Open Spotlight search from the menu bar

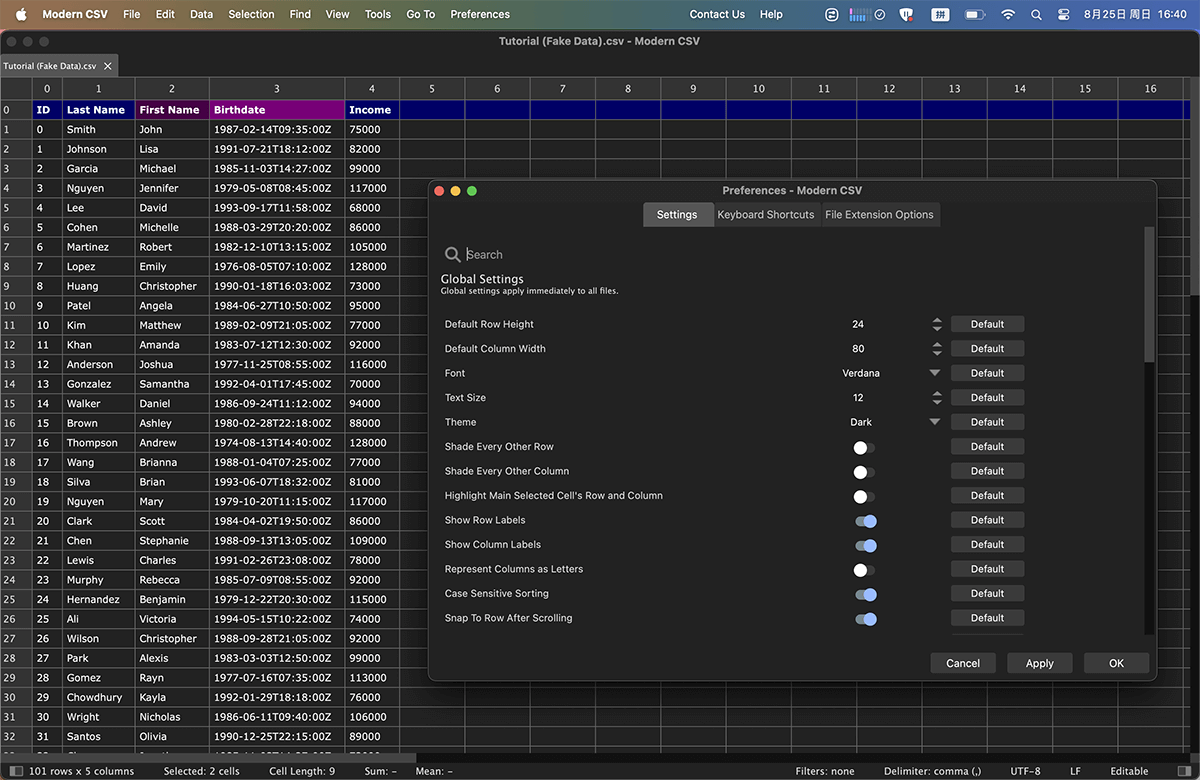[1036, 14]
